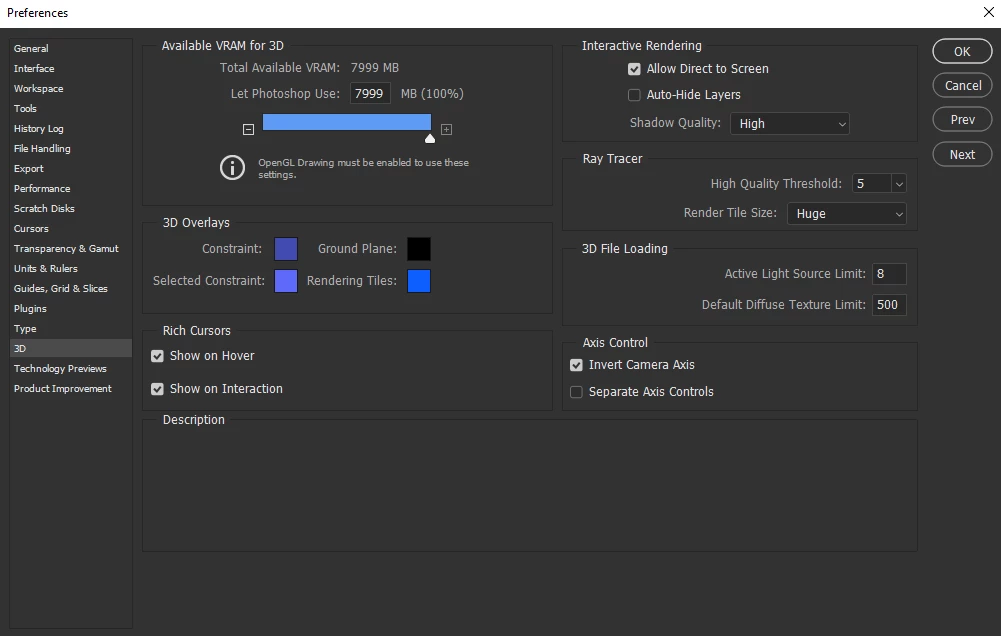This screenshot has width=1001, height=636.
Task: Click the Rendering Tiles color swatch
Action: [x=419, y=281]
